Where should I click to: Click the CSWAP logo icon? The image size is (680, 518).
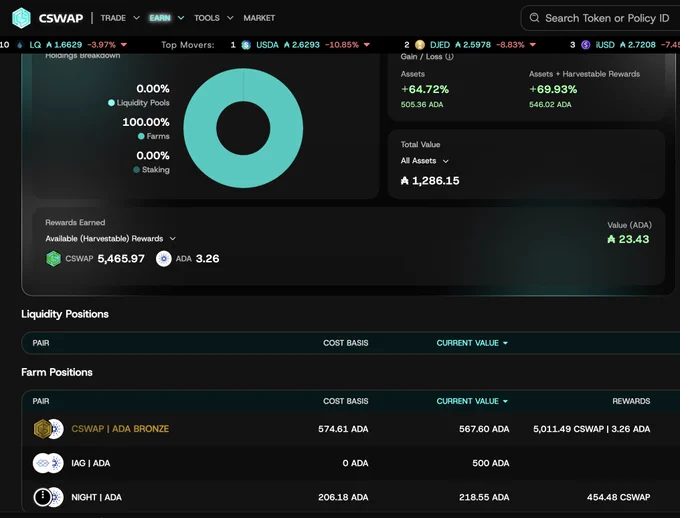point(21,18)
